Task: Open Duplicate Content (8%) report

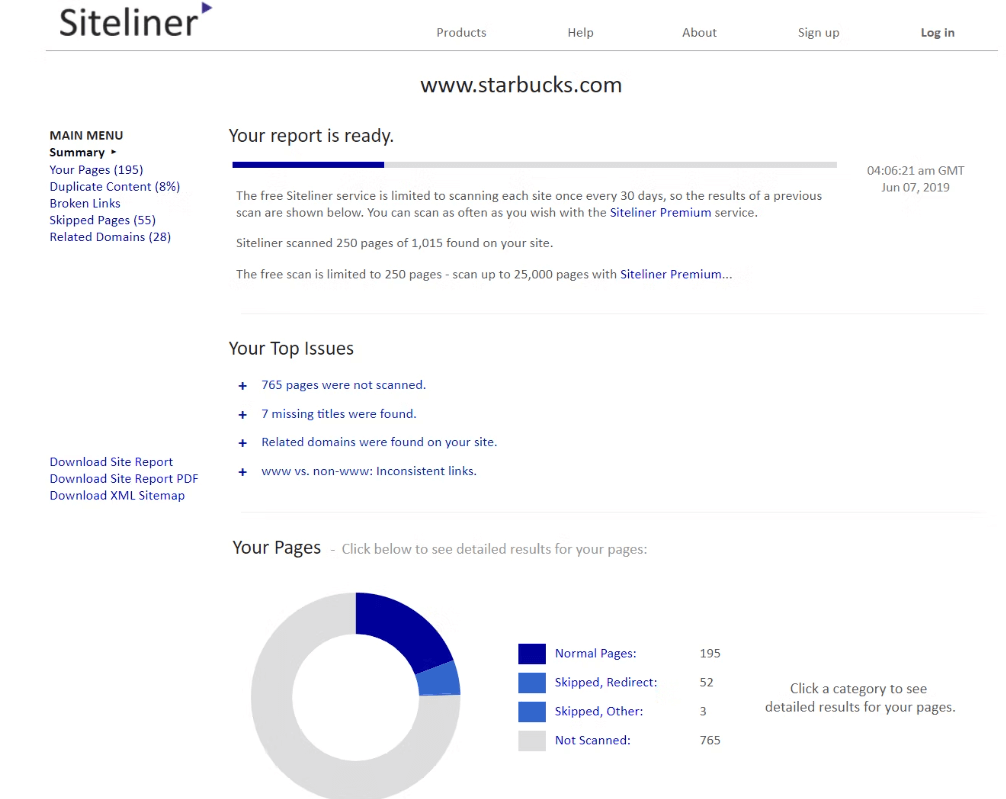Action: [115, 186]
